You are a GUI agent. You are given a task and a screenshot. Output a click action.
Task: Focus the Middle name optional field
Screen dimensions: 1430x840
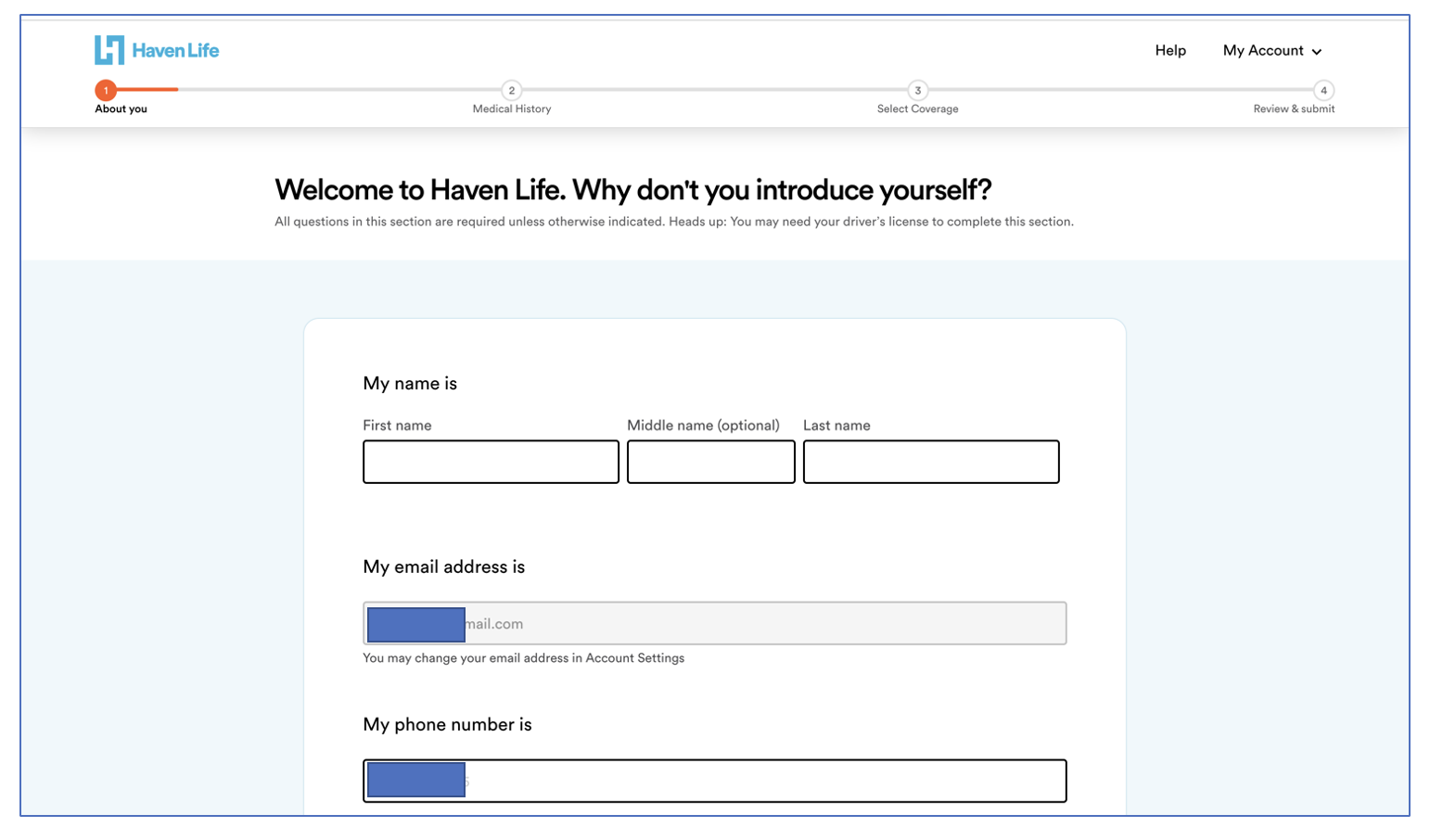[x=711, y=462]
